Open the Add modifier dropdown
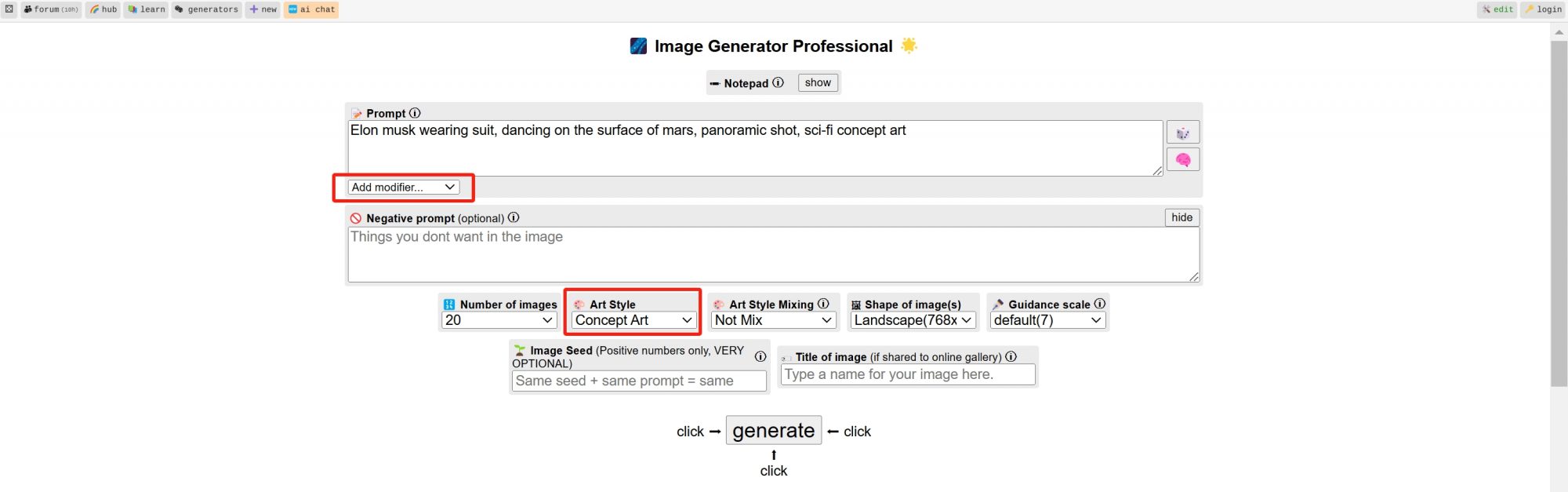This screenshot has height=492, width=1568. (403, 187)
